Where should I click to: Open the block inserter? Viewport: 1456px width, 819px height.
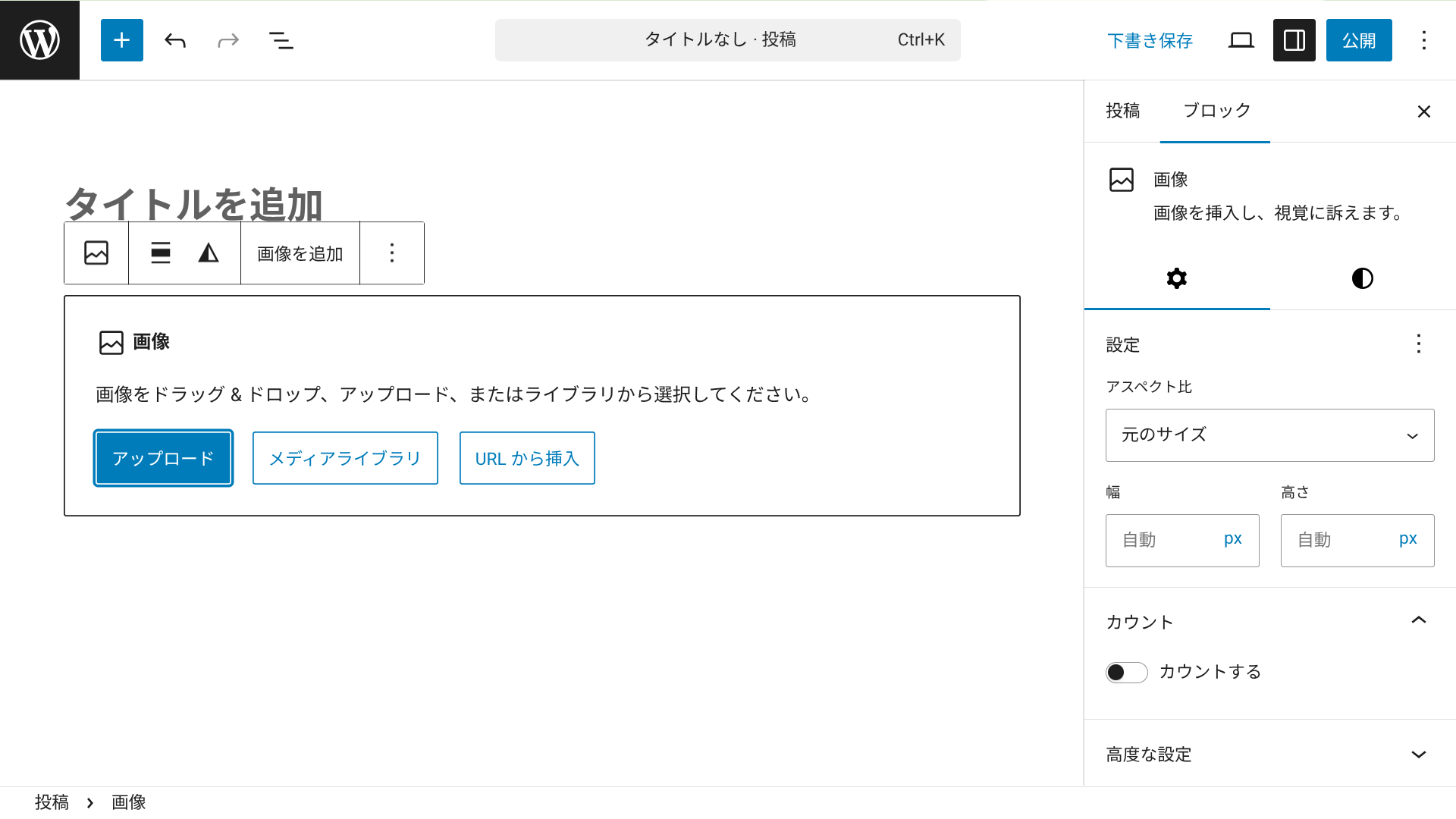121,40
